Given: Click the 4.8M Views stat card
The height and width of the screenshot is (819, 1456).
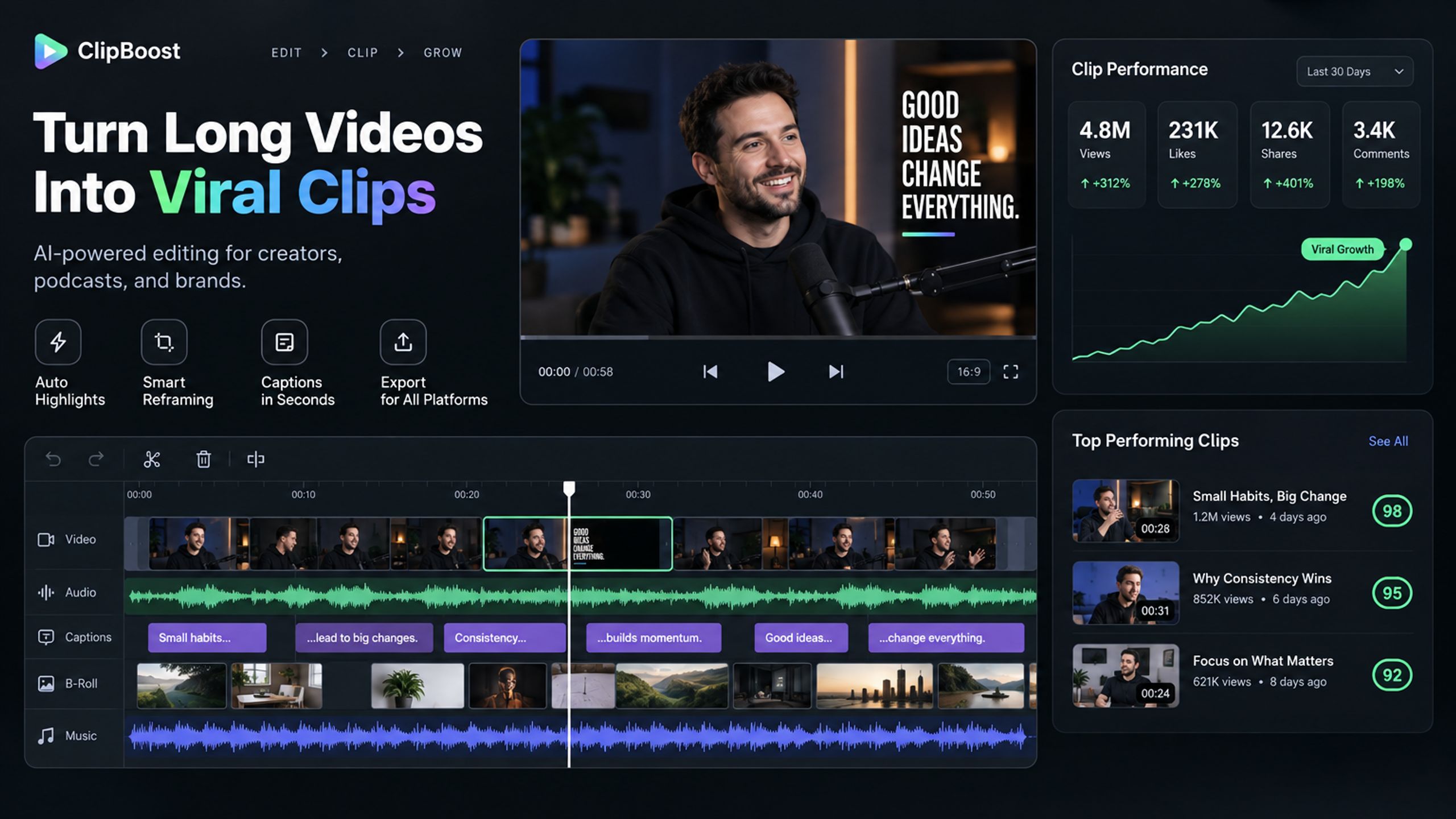Looking at the screenshot, I should pyautogui.click(x=1107, y=155).
